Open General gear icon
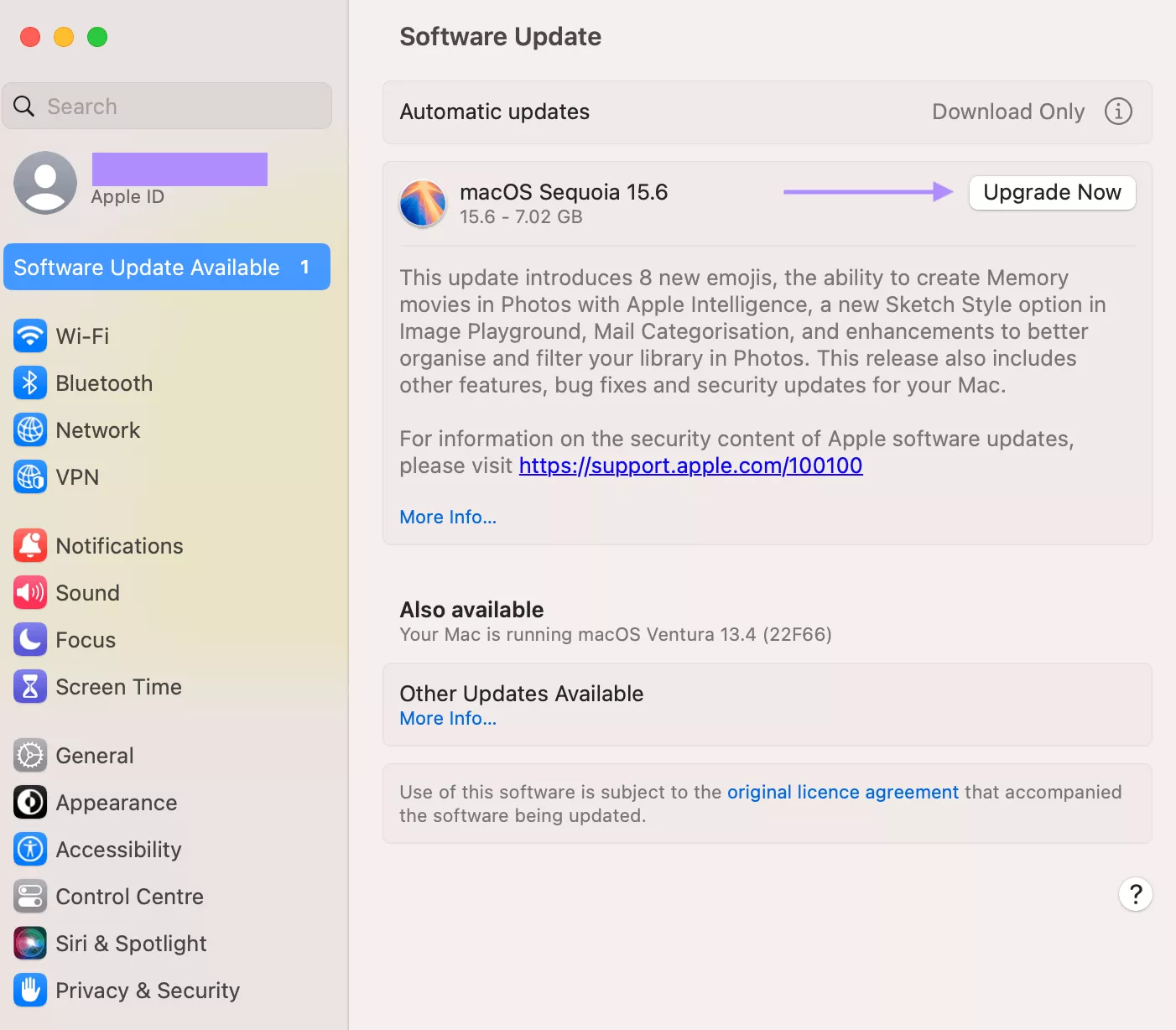Screen dimensions: 1176x1030 point(30,756)
